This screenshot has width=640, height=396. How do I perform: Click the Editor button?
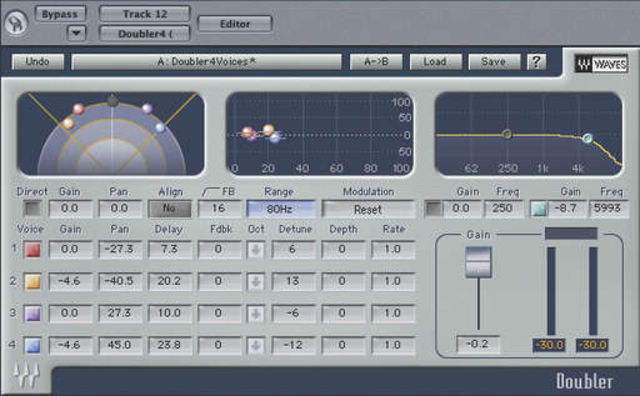tap(235, 24)
